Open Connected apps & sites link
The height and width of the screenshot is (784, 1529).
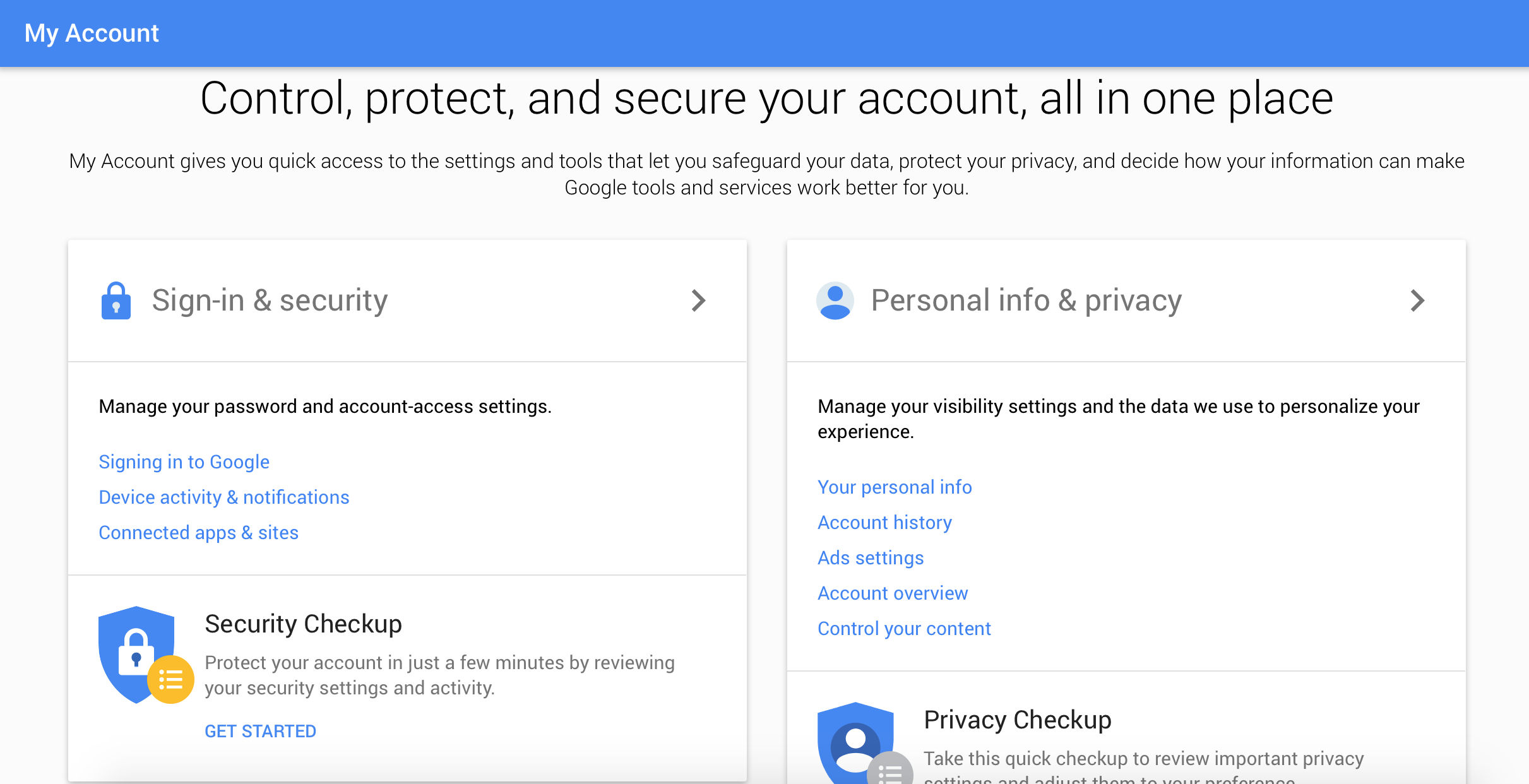199,533
